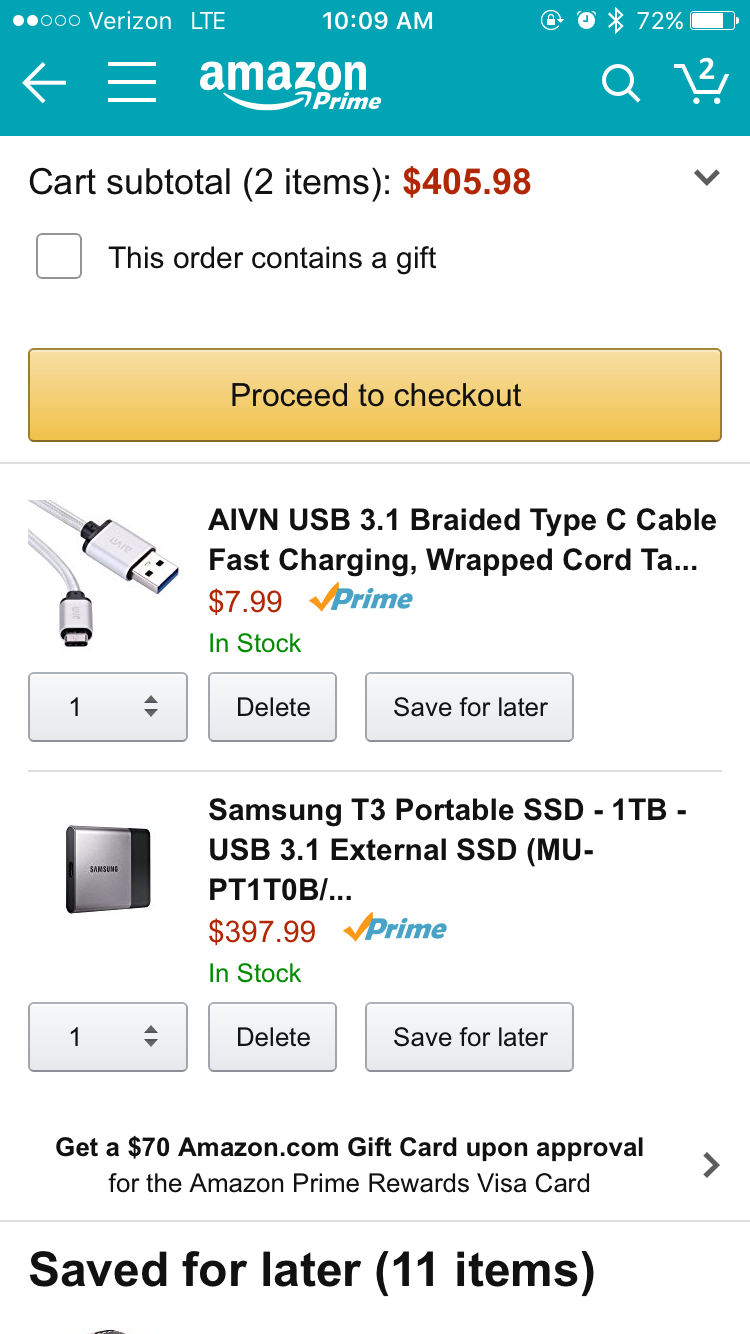
Task: Check 'This order contains a gift'
Action: click(59, 256)
